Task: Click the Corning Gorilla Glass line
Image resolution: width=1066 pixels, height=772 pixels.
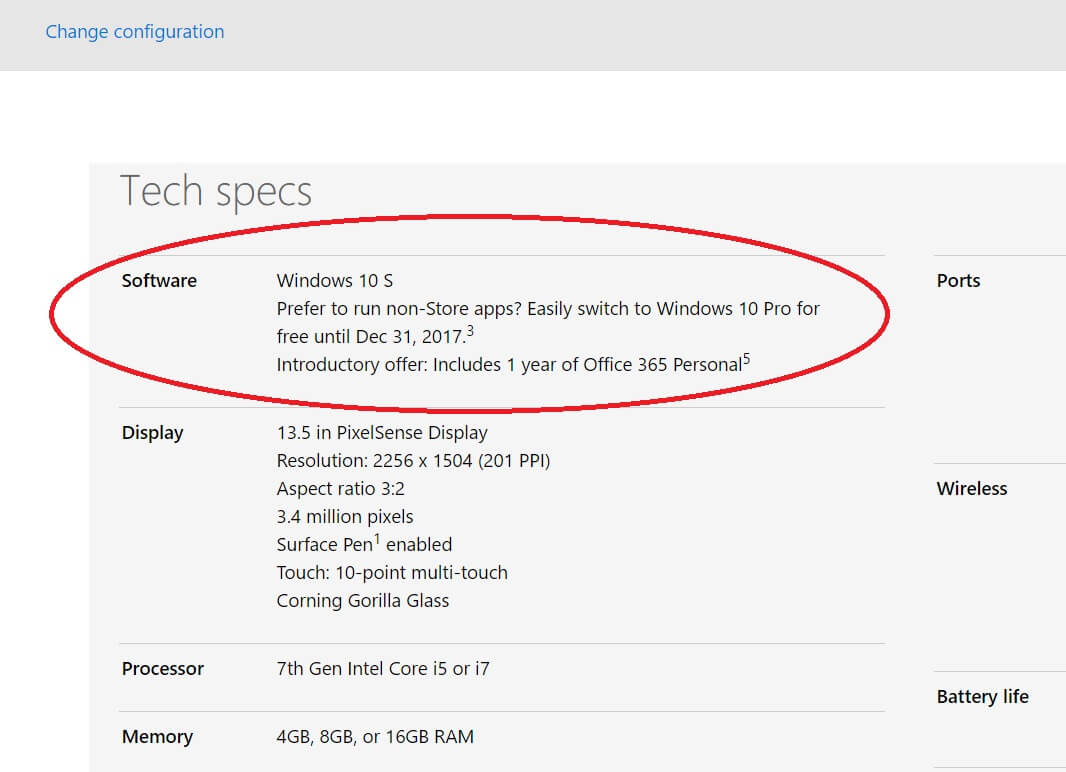Action: [x=363, y=601]
